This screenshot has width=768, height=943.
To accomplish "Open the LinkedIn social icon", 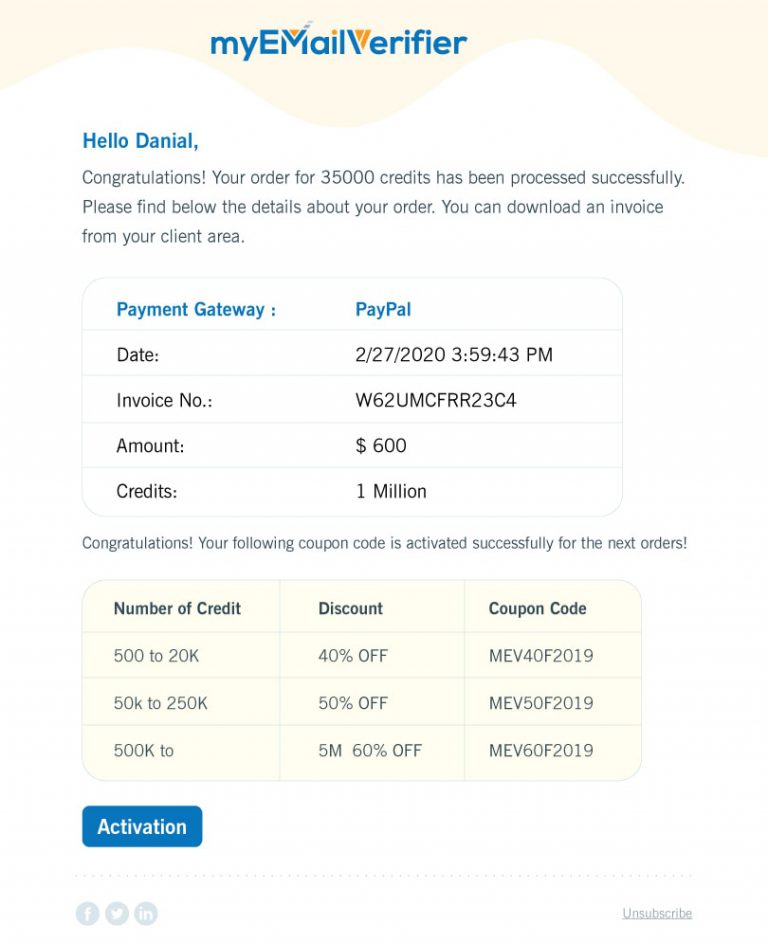I will (x=145, y=913).
